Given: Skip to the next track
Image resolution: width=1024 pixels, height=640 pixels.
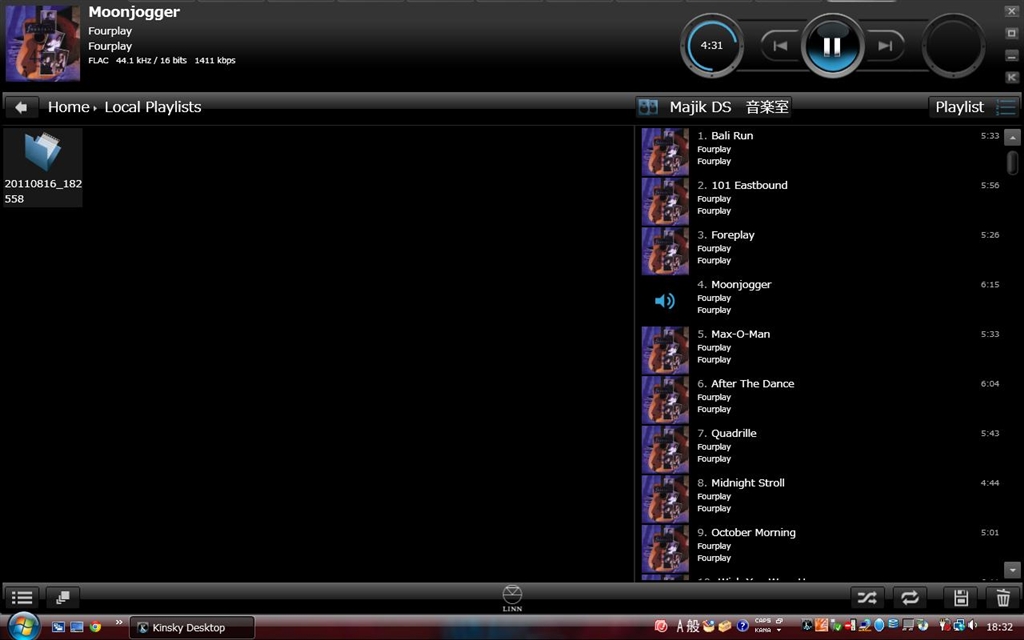Looking at the screenshot, I should pos(885,46).
